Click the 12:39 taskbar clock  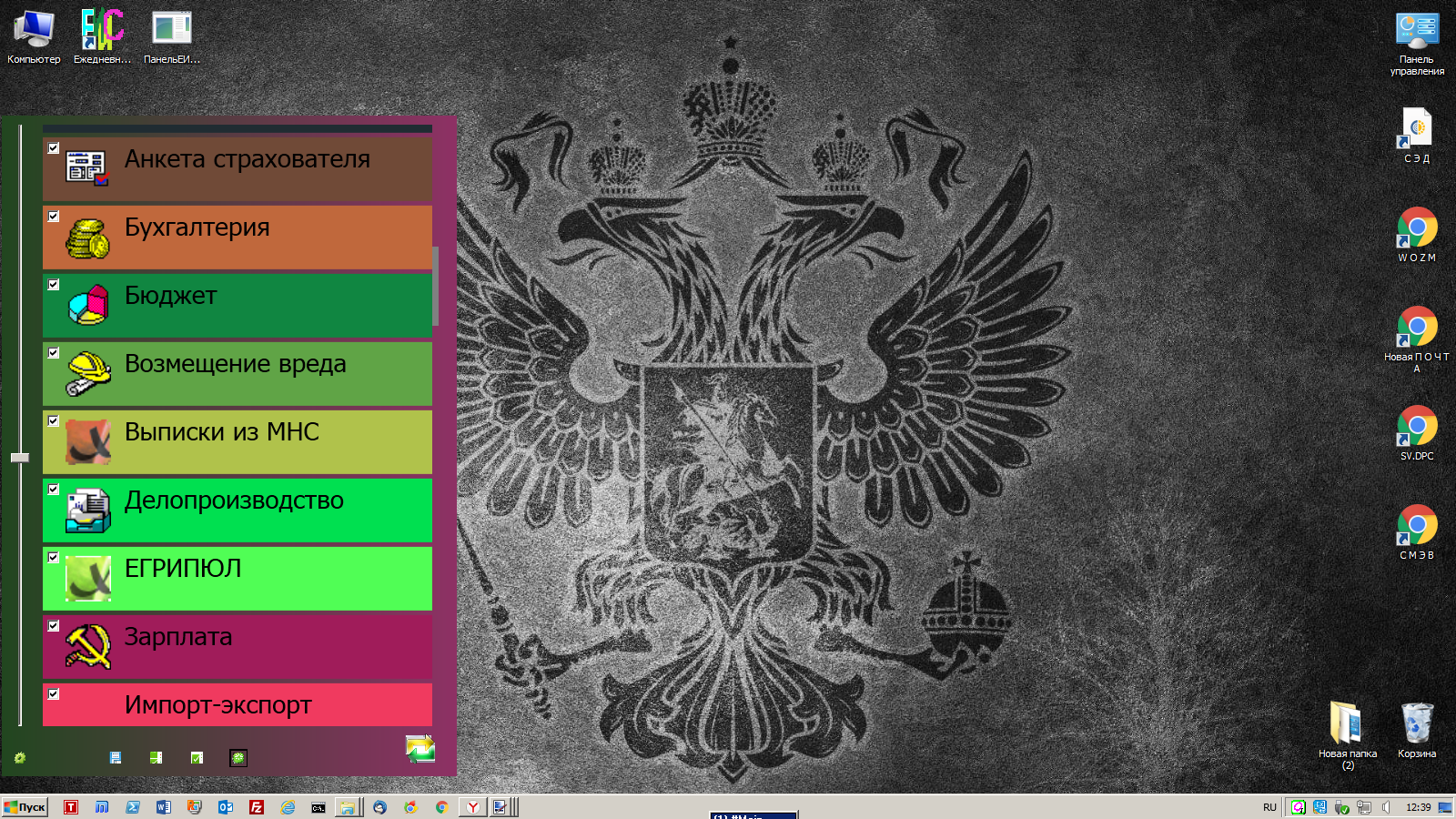pos(1418,807)
